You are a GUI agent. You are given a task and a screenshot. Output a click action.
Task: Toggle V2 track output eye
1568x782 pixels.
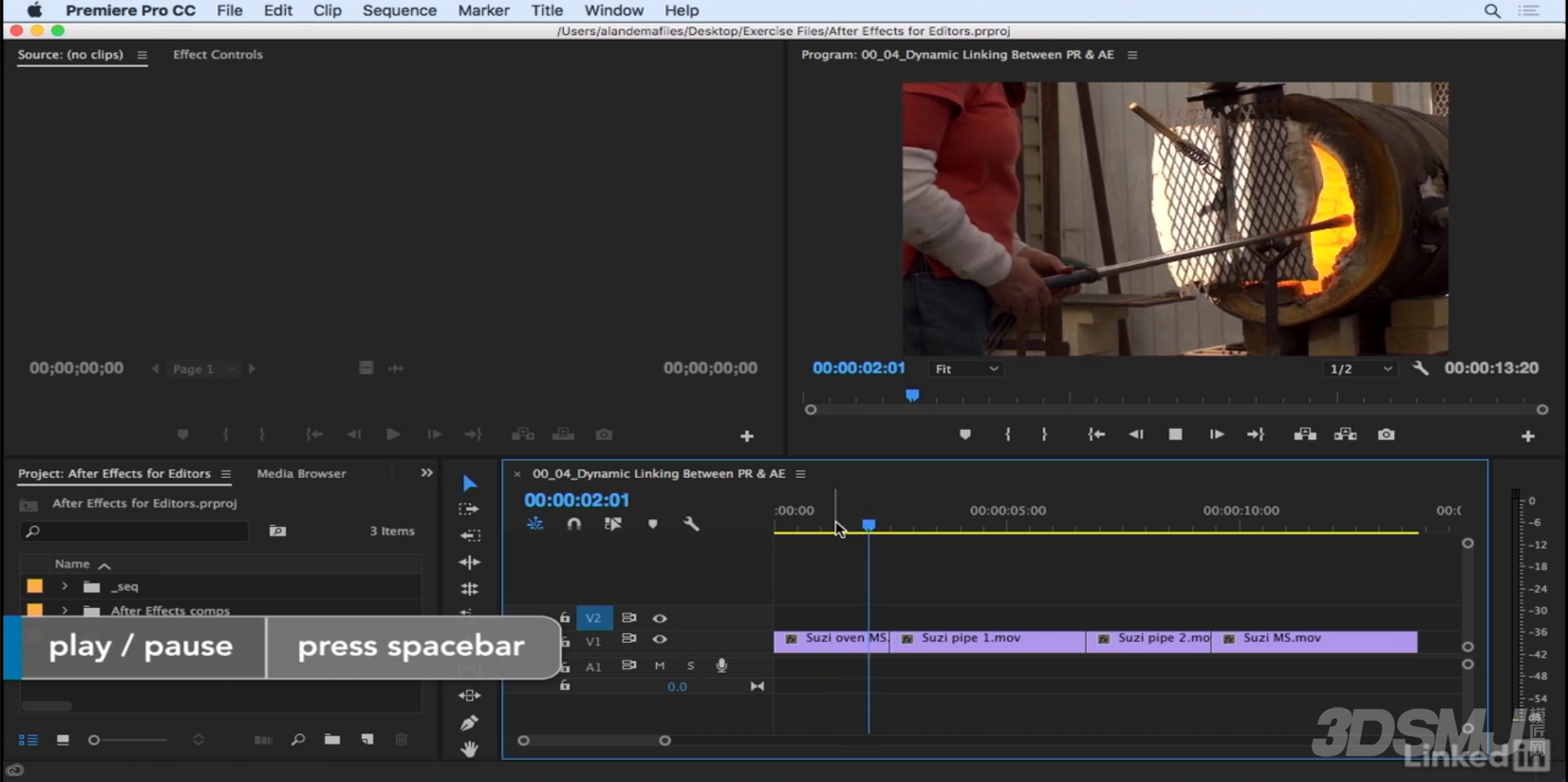(x=659, y=619)
